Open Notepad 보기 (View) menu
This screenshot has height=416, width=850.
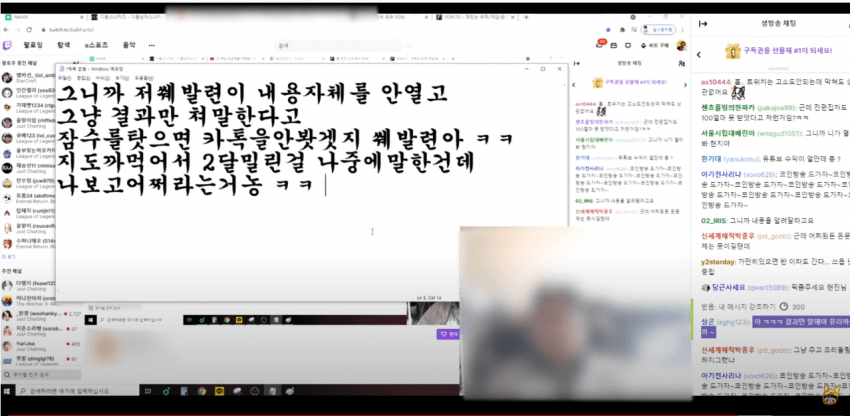tap(123, 78)
